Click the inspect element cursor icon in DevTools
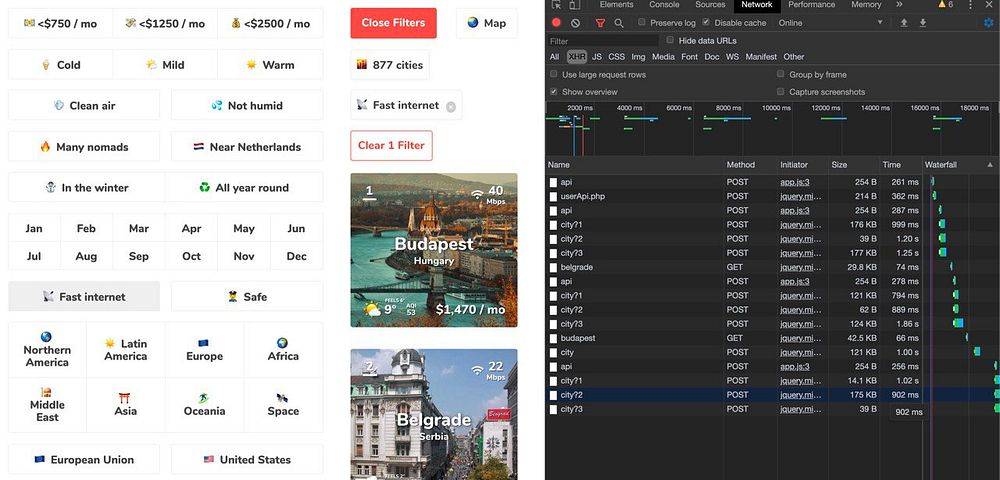This screenshot has height=480, width=1000. (x=556, y=4)
